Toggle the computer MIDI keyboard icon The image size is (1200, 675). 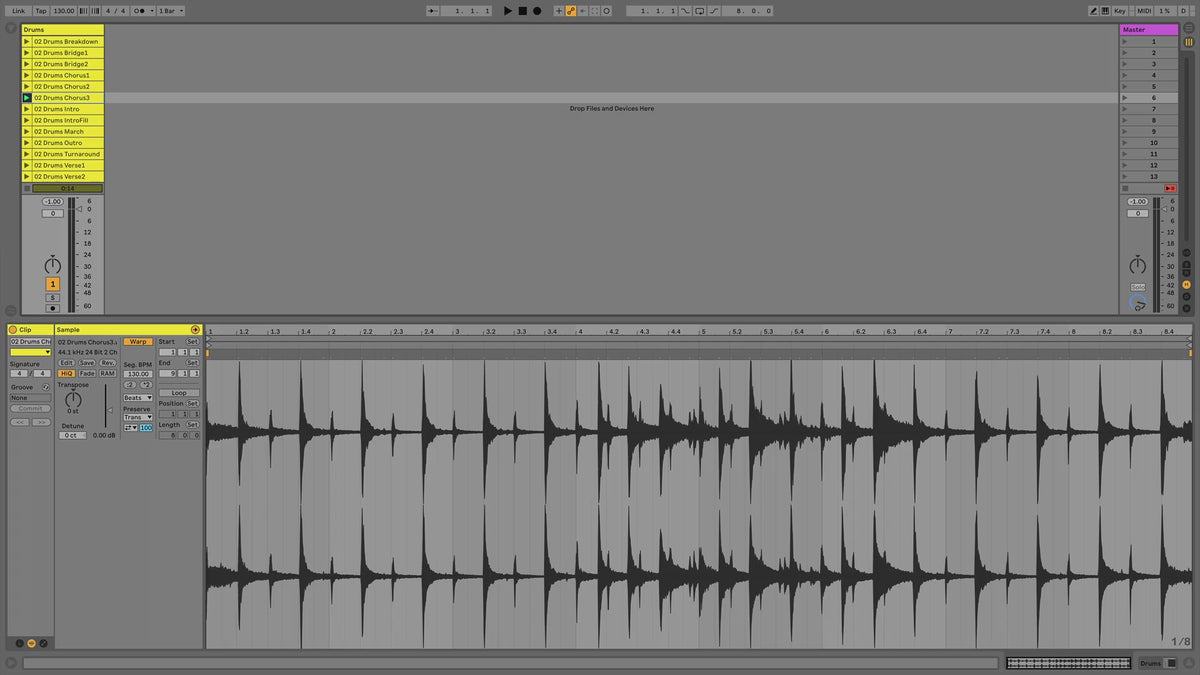tap(1105, 11)
